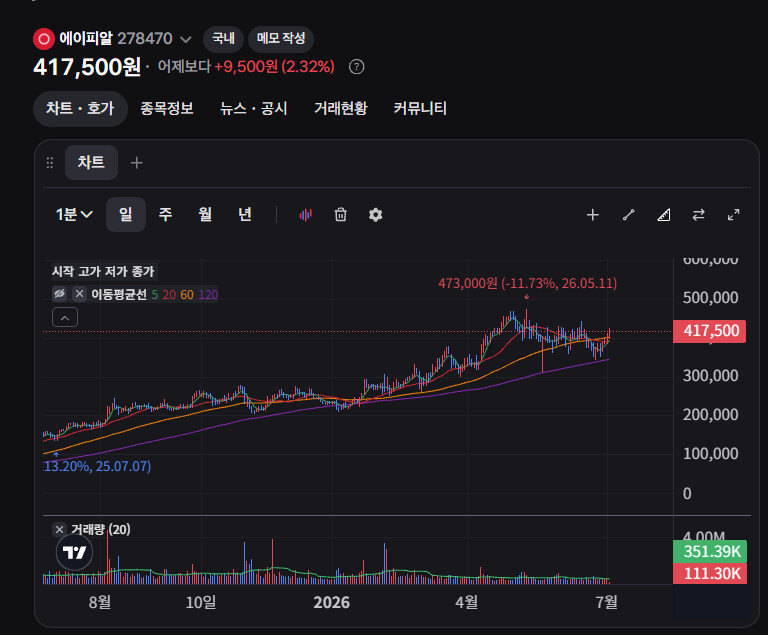Click the help question mark icon
This screenshot has height=635, width=768.
tap(356, 67)
